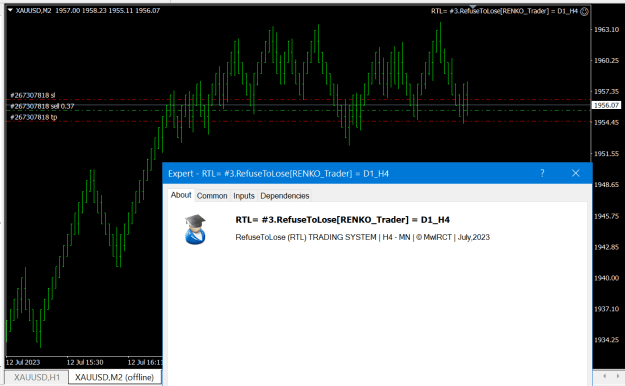Open the Inputs tab
Viewport: 625px width, 386px height.
click(244, 196)
